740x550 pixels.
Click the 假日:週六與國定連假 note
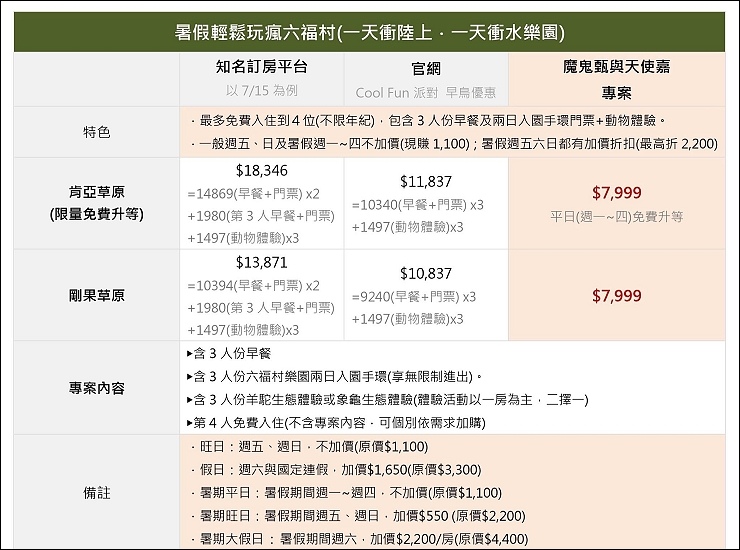[336, 470]
